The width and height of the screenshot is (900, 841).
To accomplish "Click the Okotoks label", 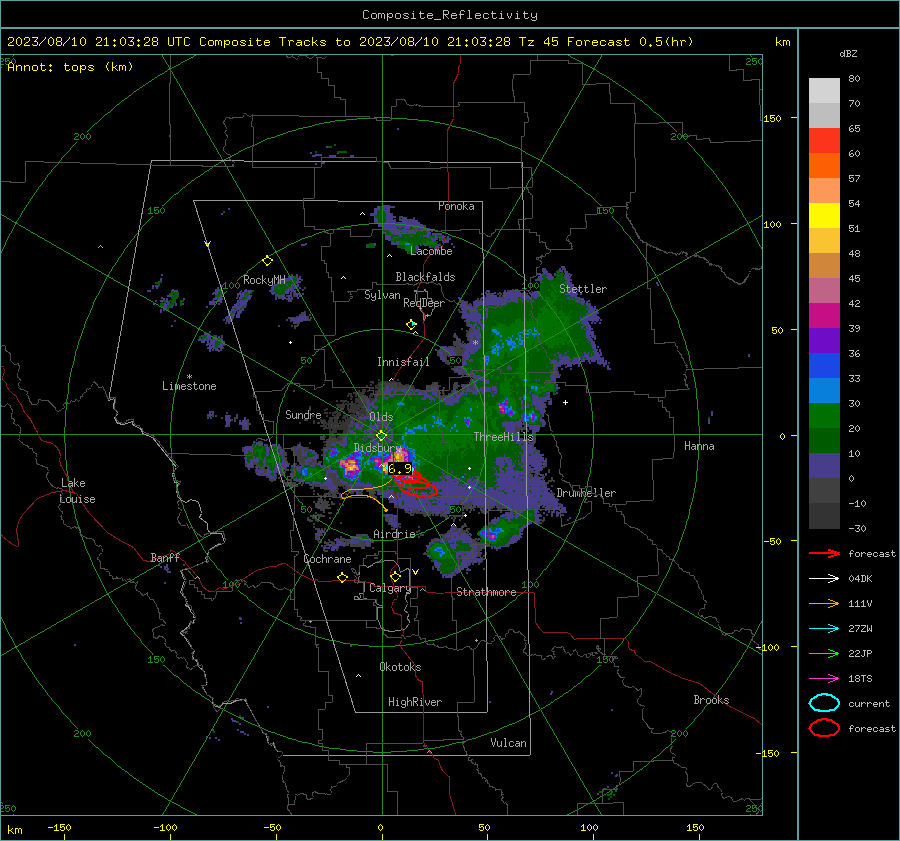I will pos(400,667).
